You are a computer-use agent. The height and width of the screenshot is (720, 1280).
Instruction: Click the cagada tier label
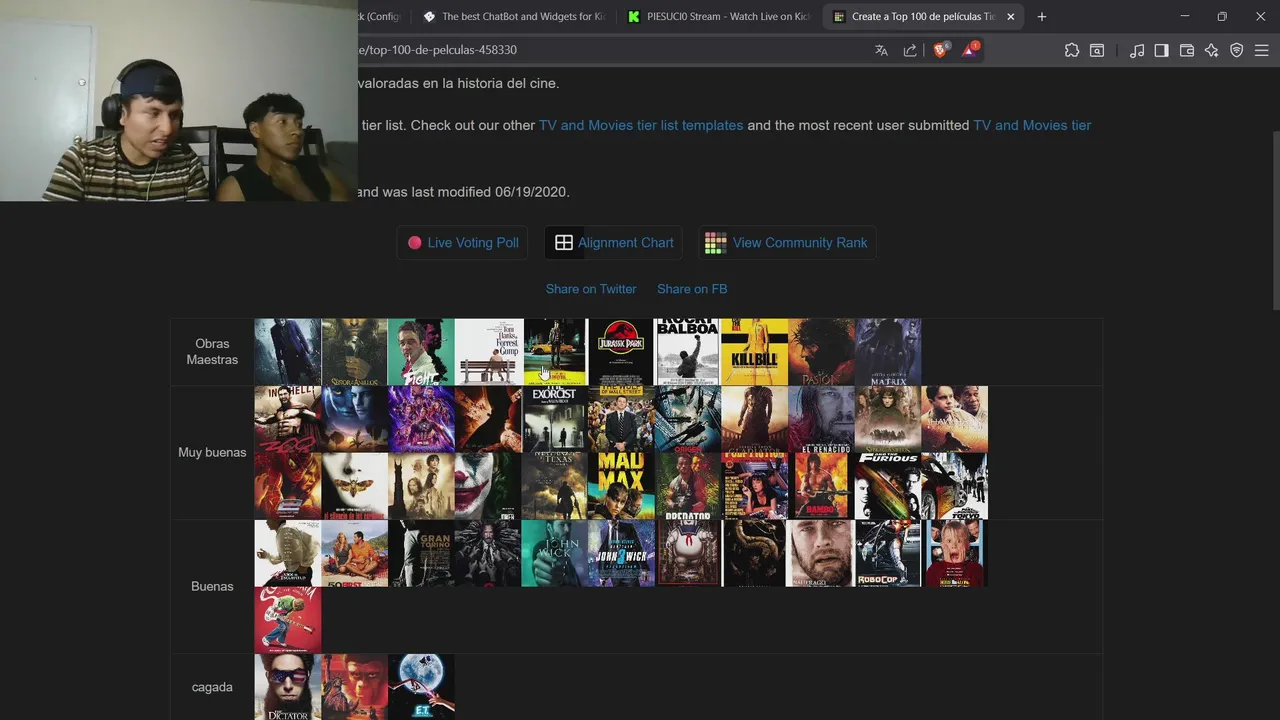(x=212, y=687)
